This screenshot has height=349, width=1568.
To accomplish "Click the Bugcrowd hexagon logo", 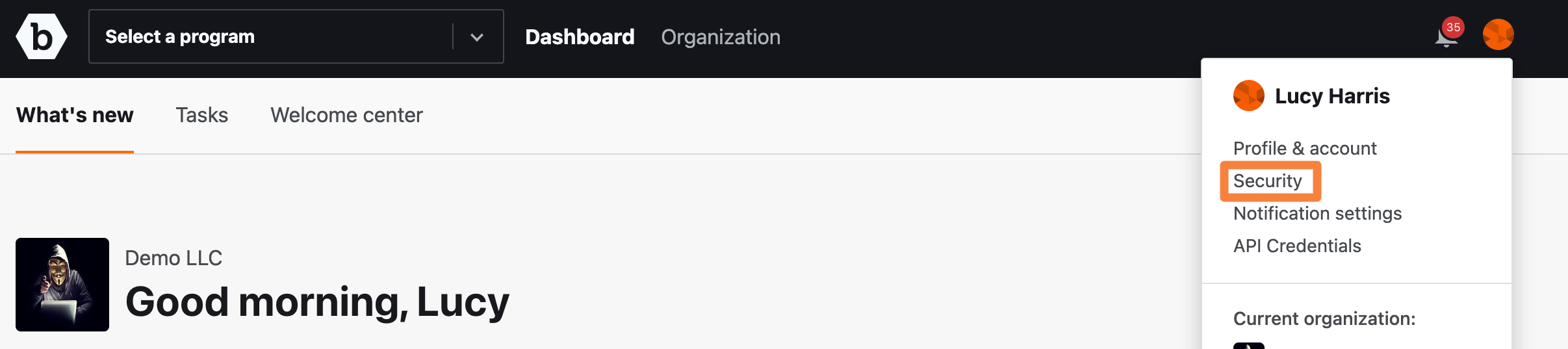I will pyautogui.click(x=42, y=36).
